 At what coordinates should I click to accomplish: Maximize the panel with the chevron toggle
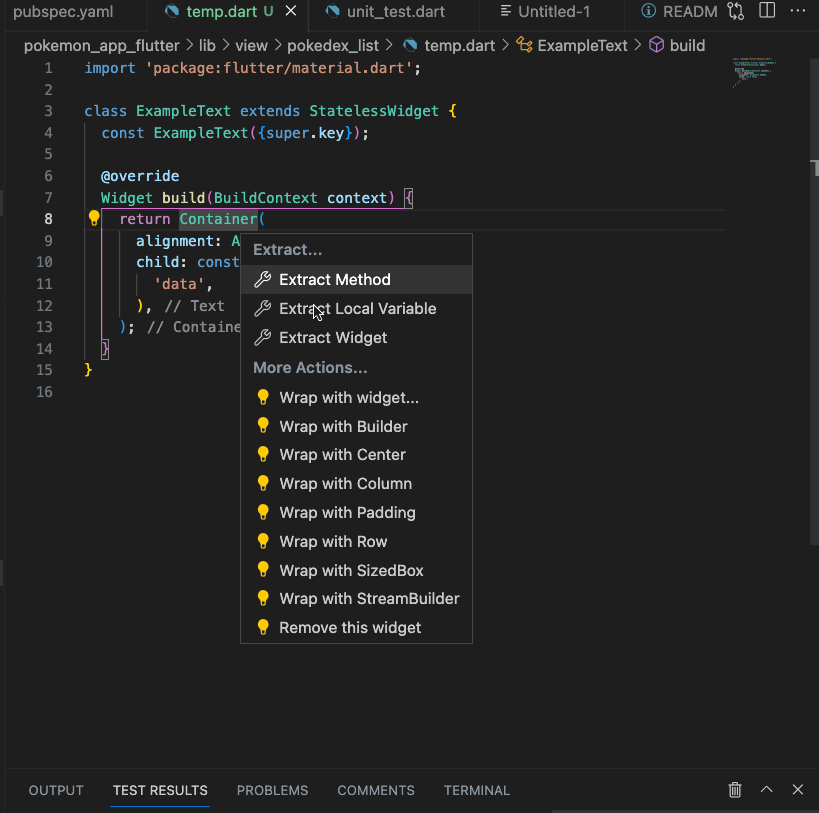(766, 790)
